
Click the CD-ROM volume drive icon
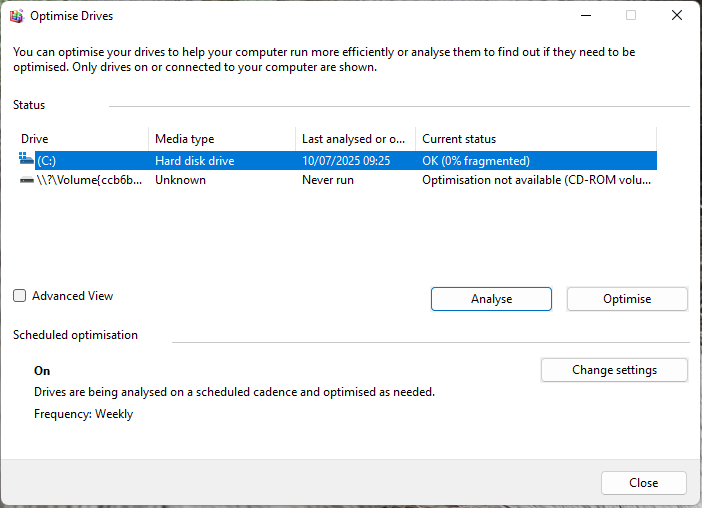click(x=26, y=180)
